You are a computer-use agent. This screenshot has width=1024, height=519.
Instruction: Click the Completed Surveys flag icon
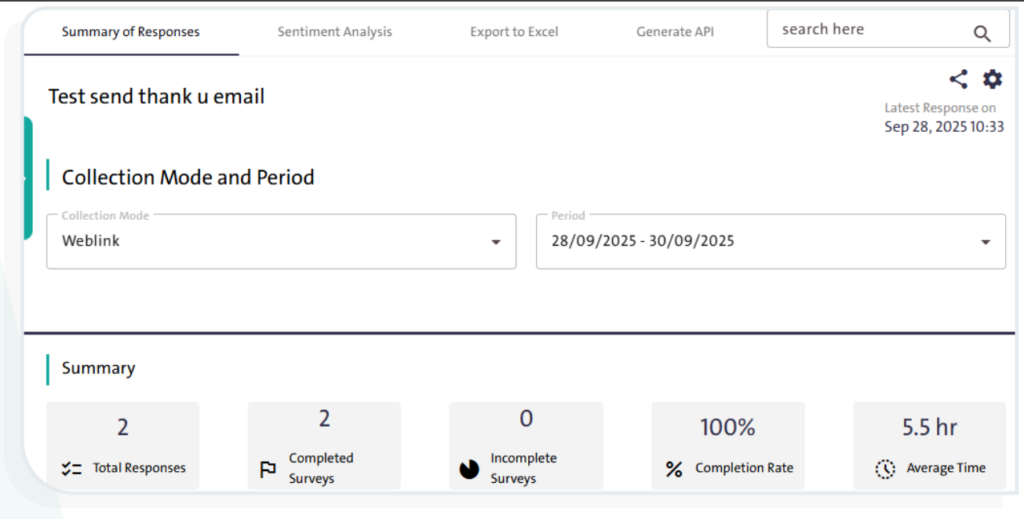(x=268, y=469)
